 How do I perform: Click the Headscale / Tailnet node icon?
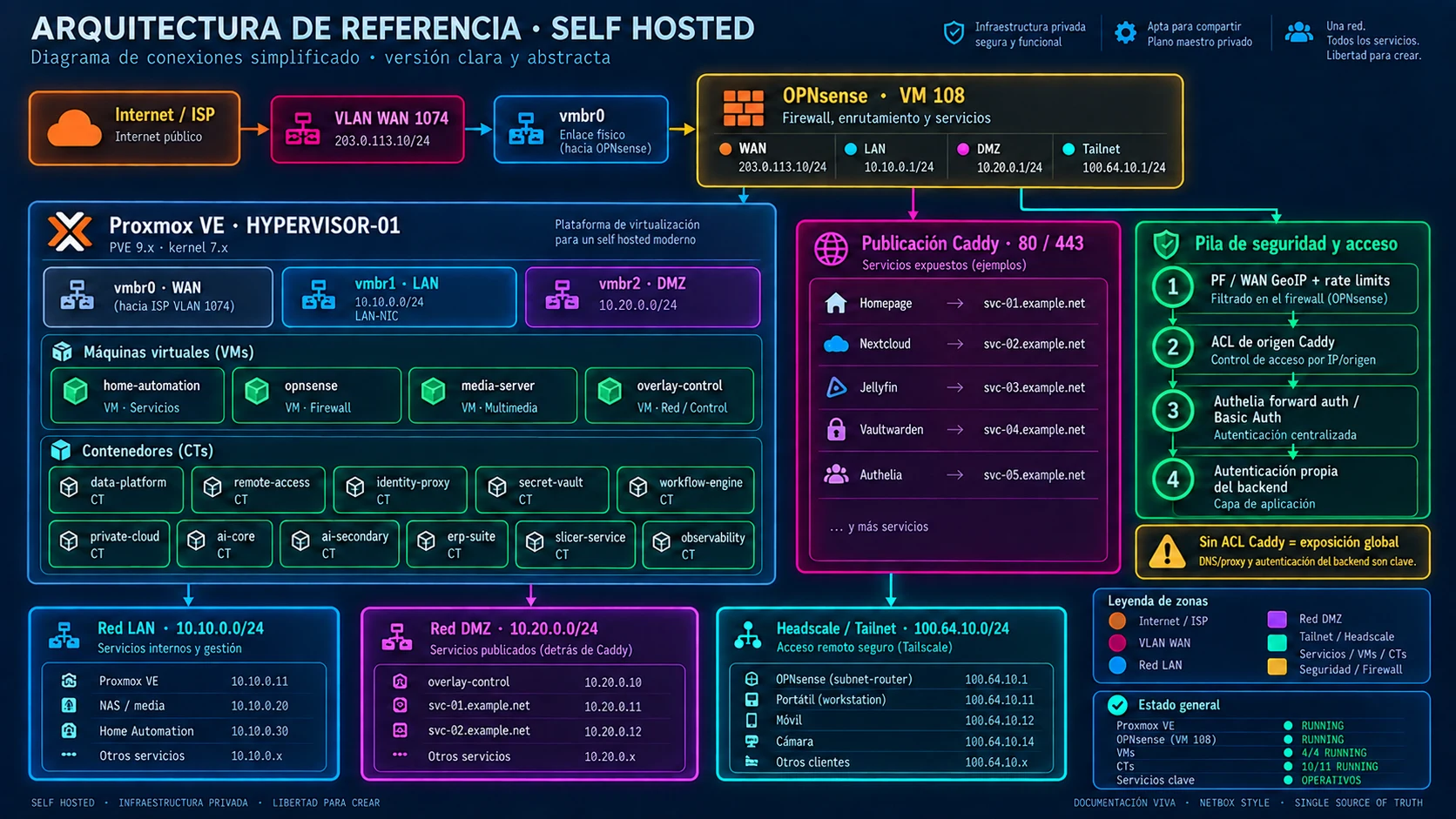(x=747, y=636)
